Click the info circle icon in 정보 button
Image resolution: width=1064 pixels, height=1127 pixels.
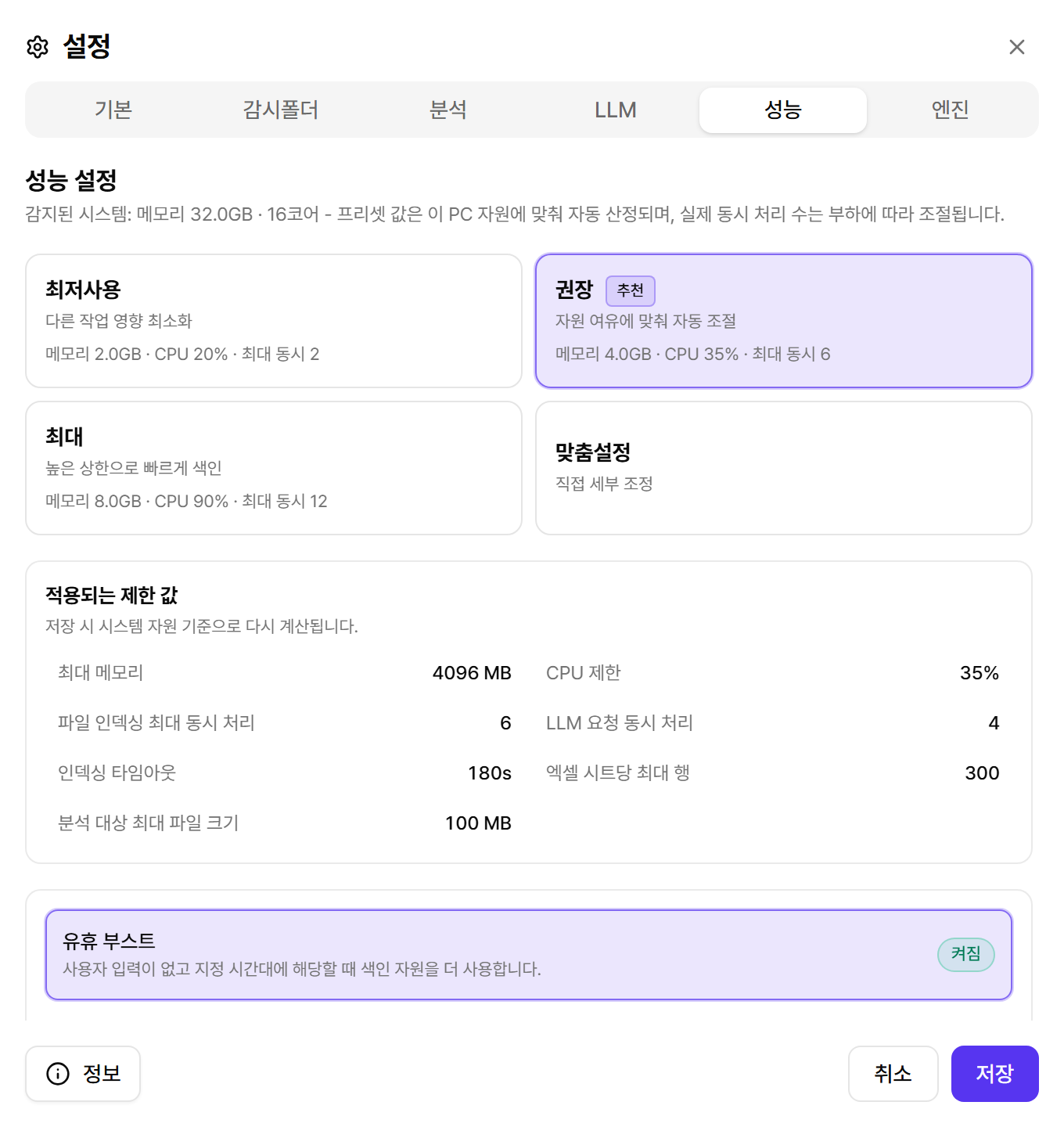58,1074
